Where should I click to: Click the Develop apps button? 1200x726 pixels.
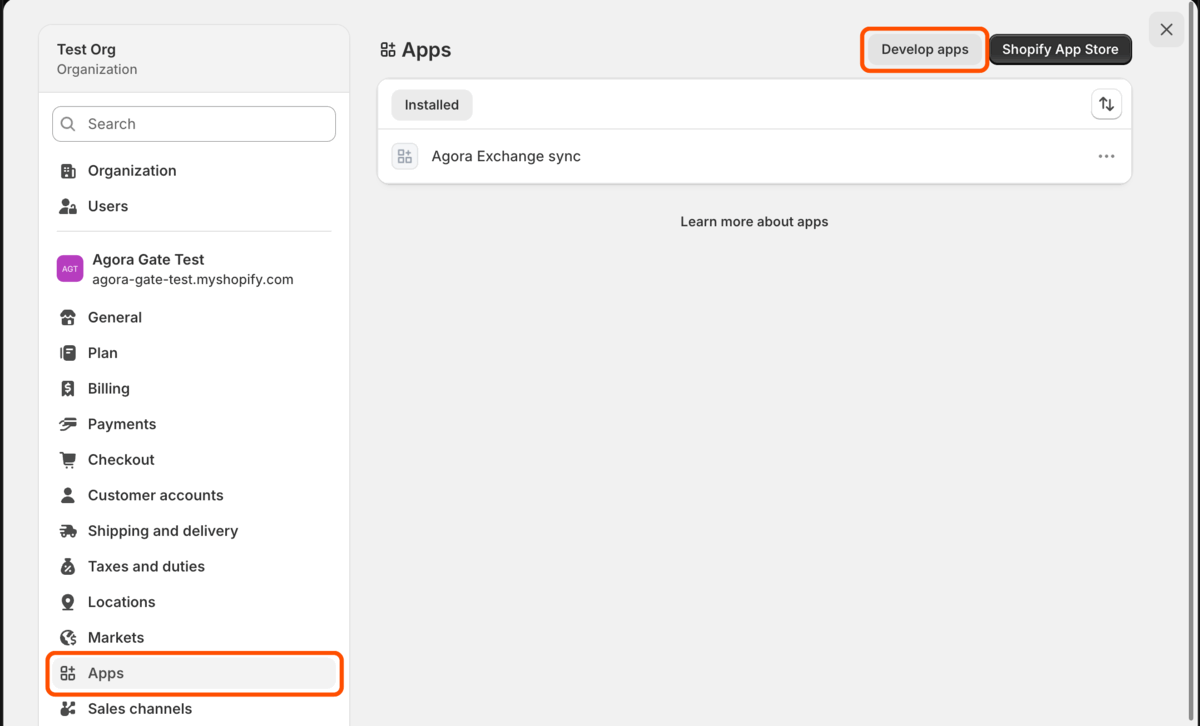point(925,50)
